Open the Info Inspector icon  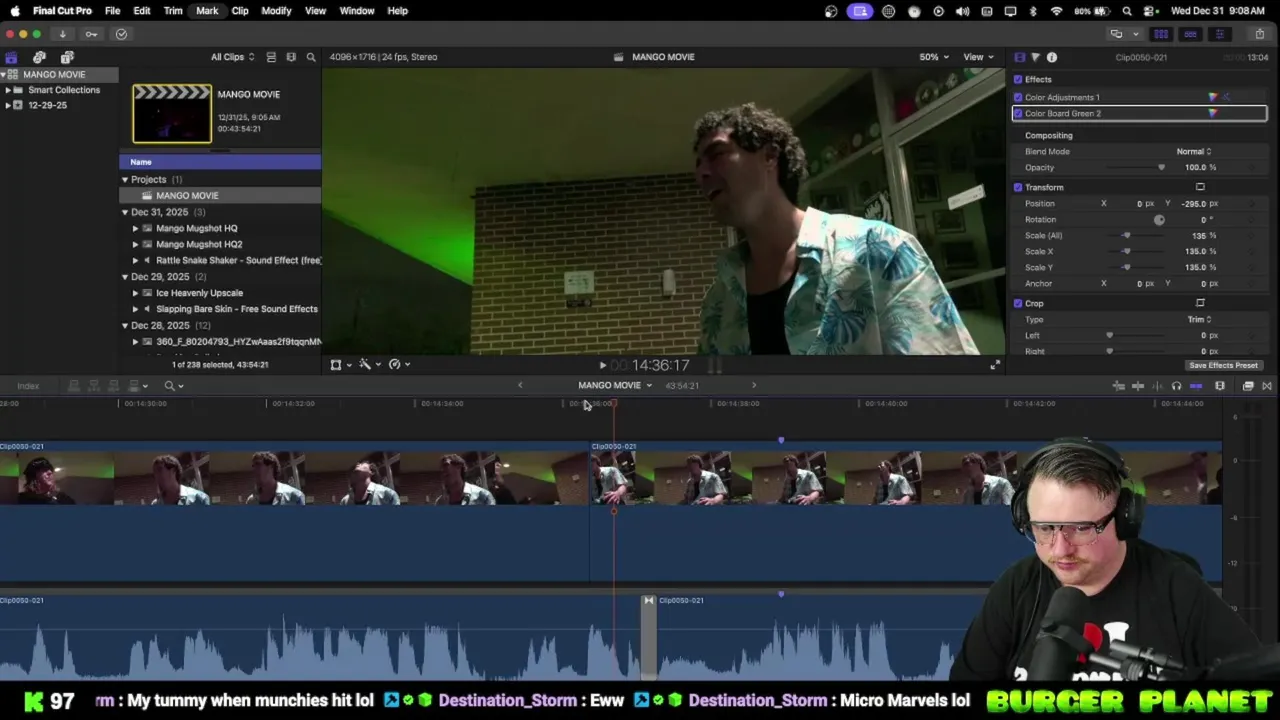click(1052, 57)
